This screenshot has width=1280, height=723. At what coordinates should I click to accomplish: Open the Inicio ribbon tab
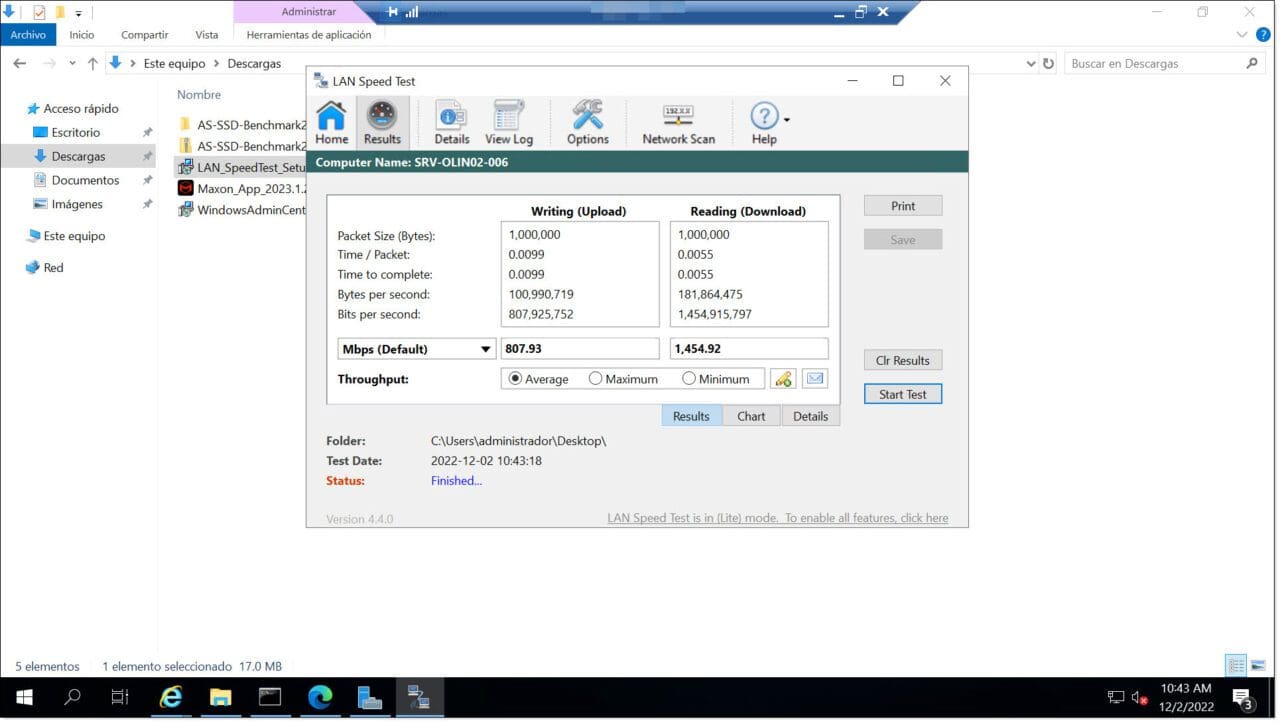coord(82,34)
